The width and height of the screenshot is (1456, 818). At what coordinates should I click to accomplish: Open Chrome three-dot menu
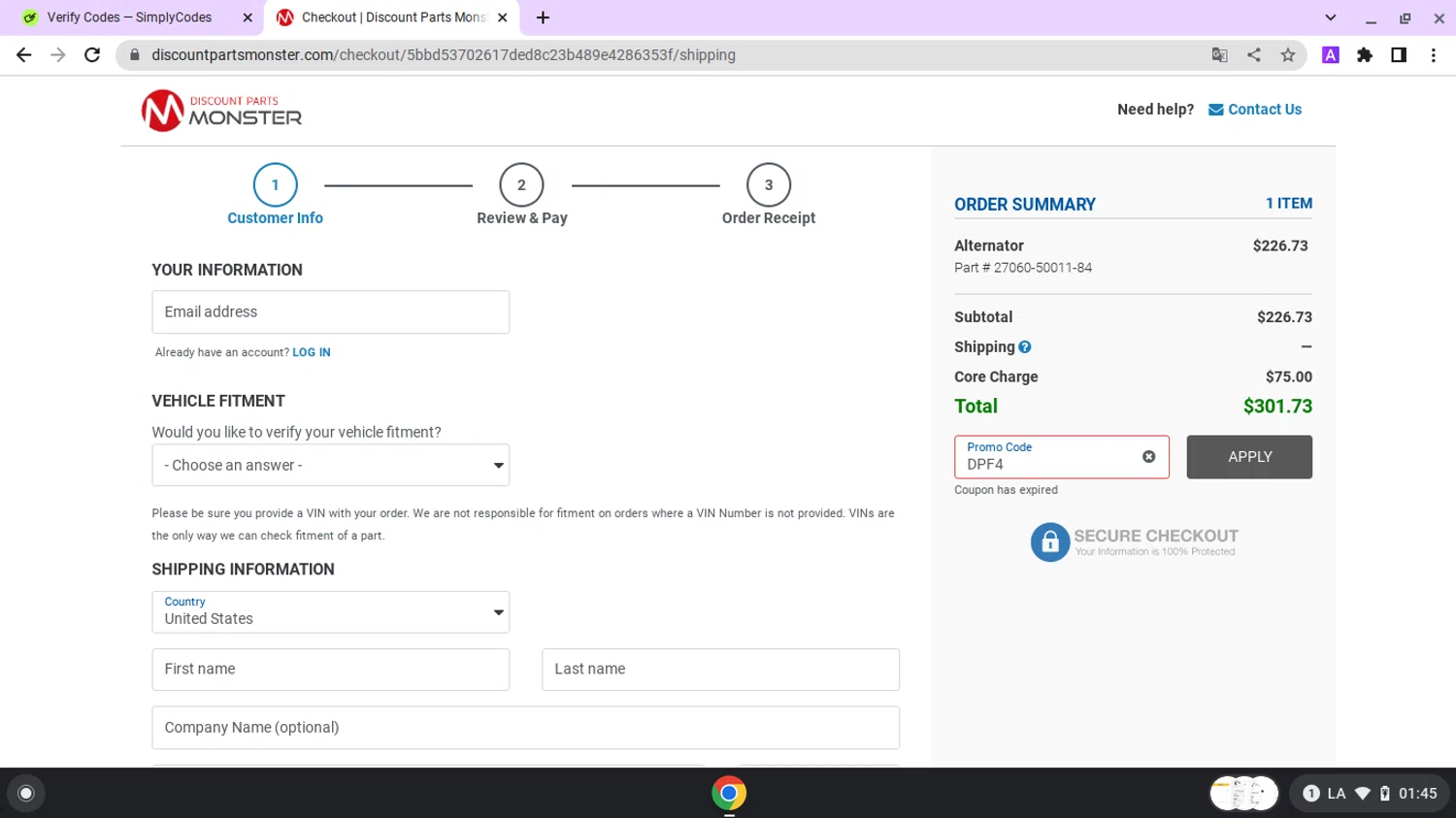pos(1434,55)
